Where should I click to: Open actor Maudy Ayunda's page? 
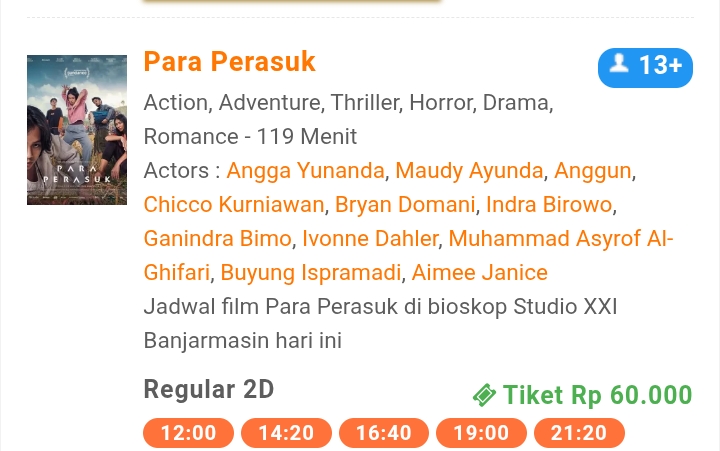pyautogui.click(x=469, y=170)
